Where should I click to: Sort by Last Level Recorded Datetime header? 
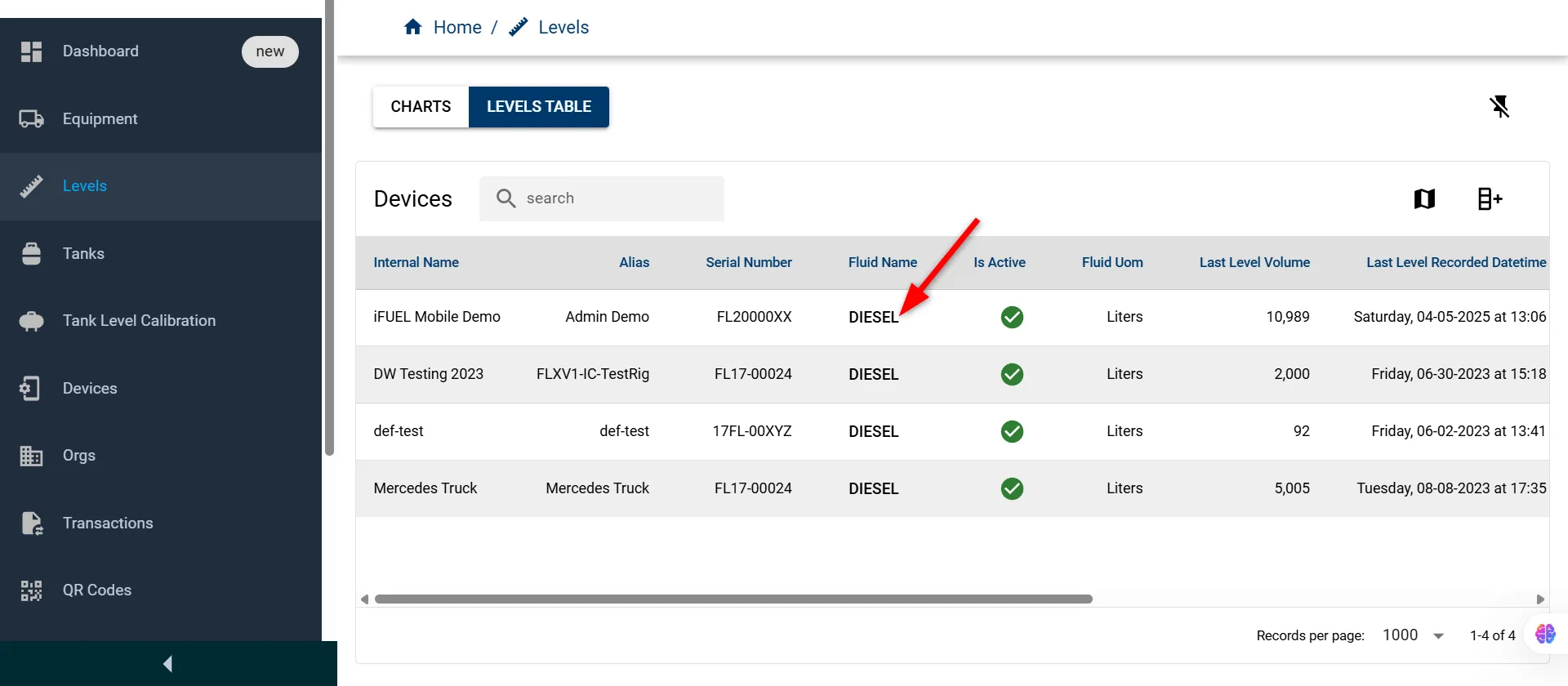(x=1456, y=262)
